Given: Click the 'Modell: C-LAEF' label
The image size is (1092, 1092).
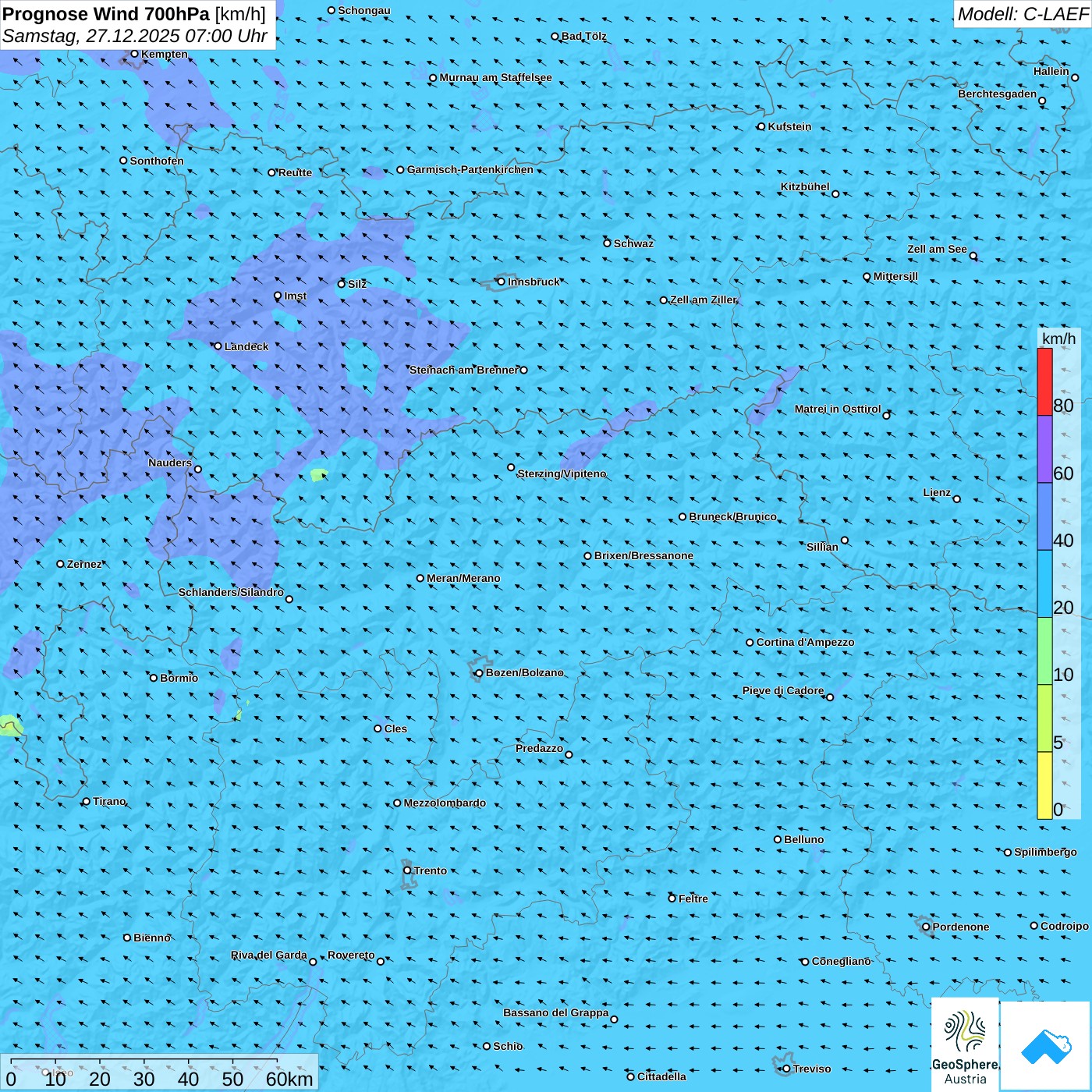Looking at the screenshot, I should [1022, 14].
